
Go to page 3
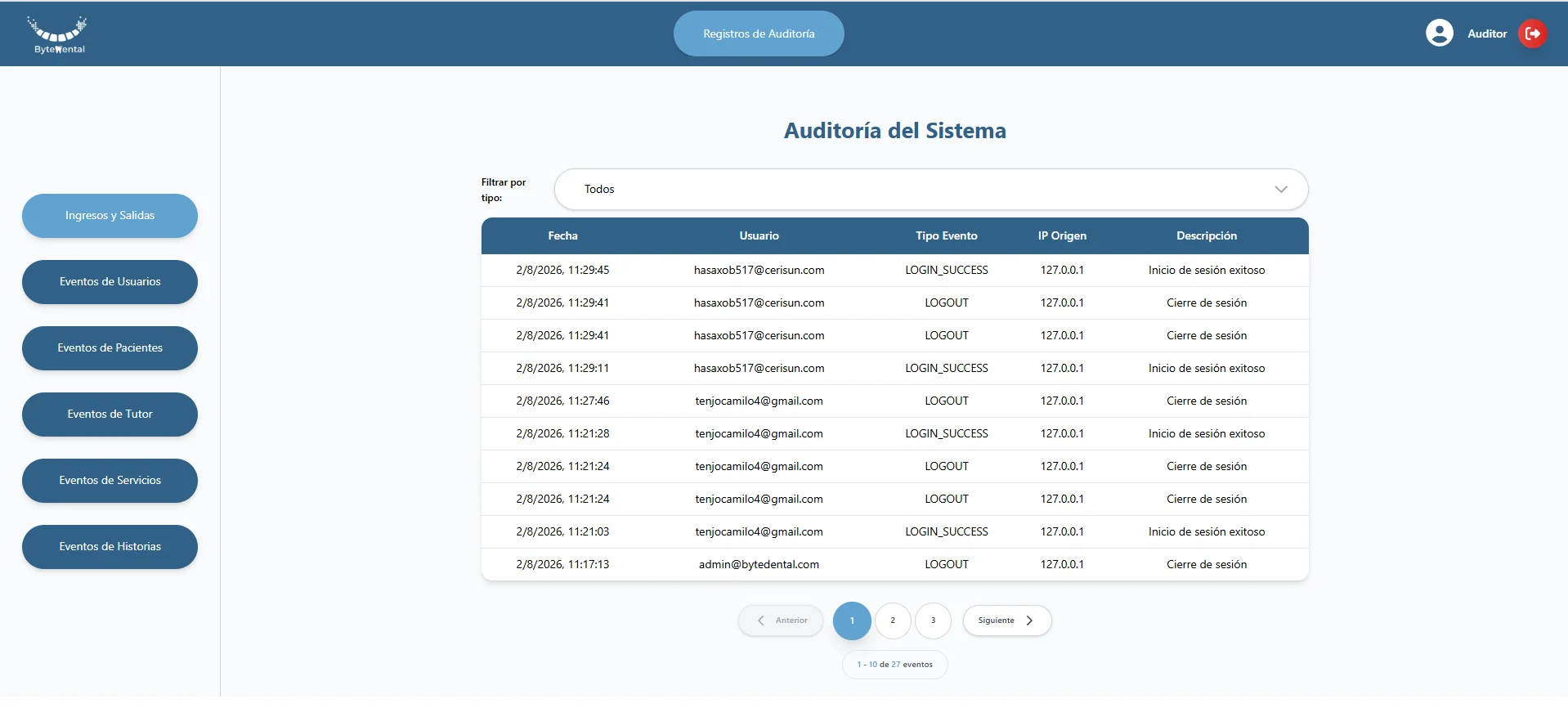point(933,621)
